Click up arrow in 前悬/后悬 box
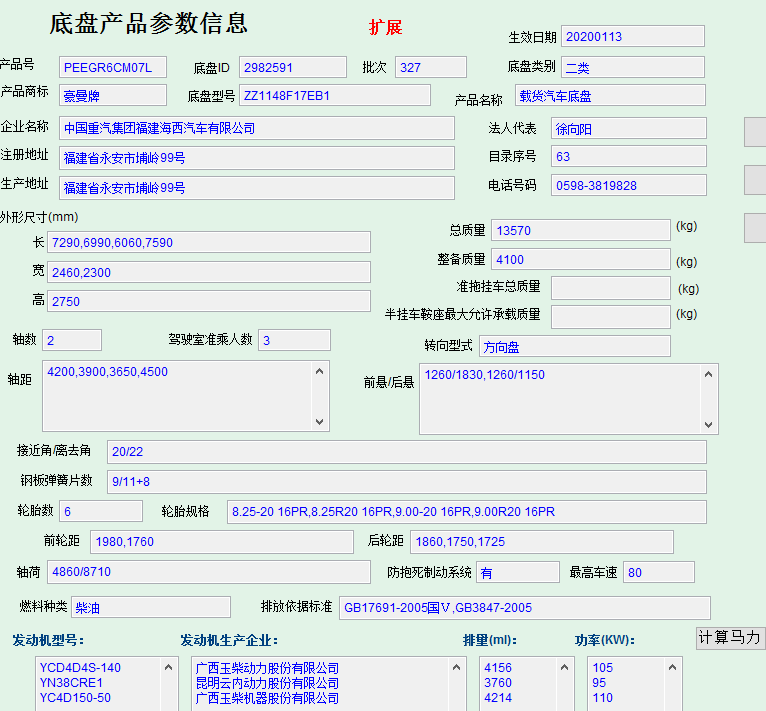Viewport: 766px width, 711px height. (708, 375)
